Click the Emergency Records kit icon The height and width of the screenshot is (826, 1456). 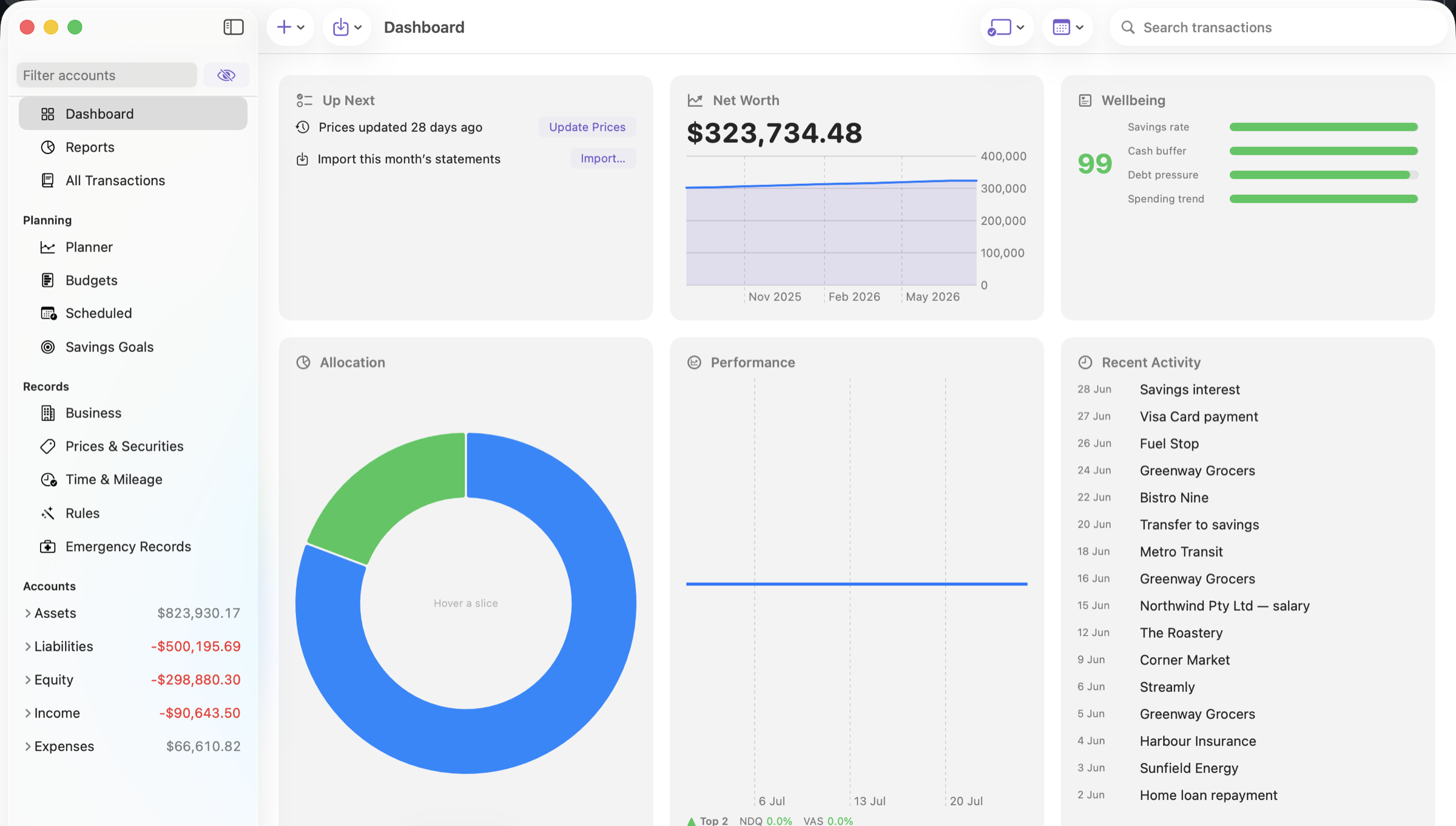pyautogui.click(x=48, y=546)
